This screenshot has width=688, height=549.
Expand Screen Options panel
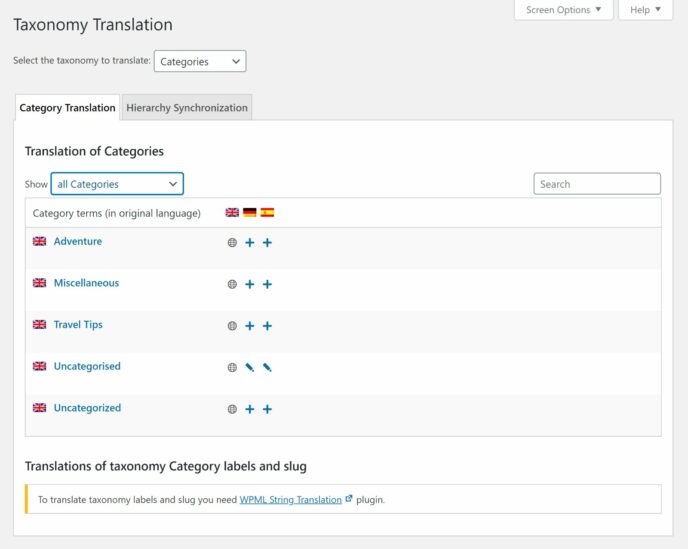click(x=564, y=10)
